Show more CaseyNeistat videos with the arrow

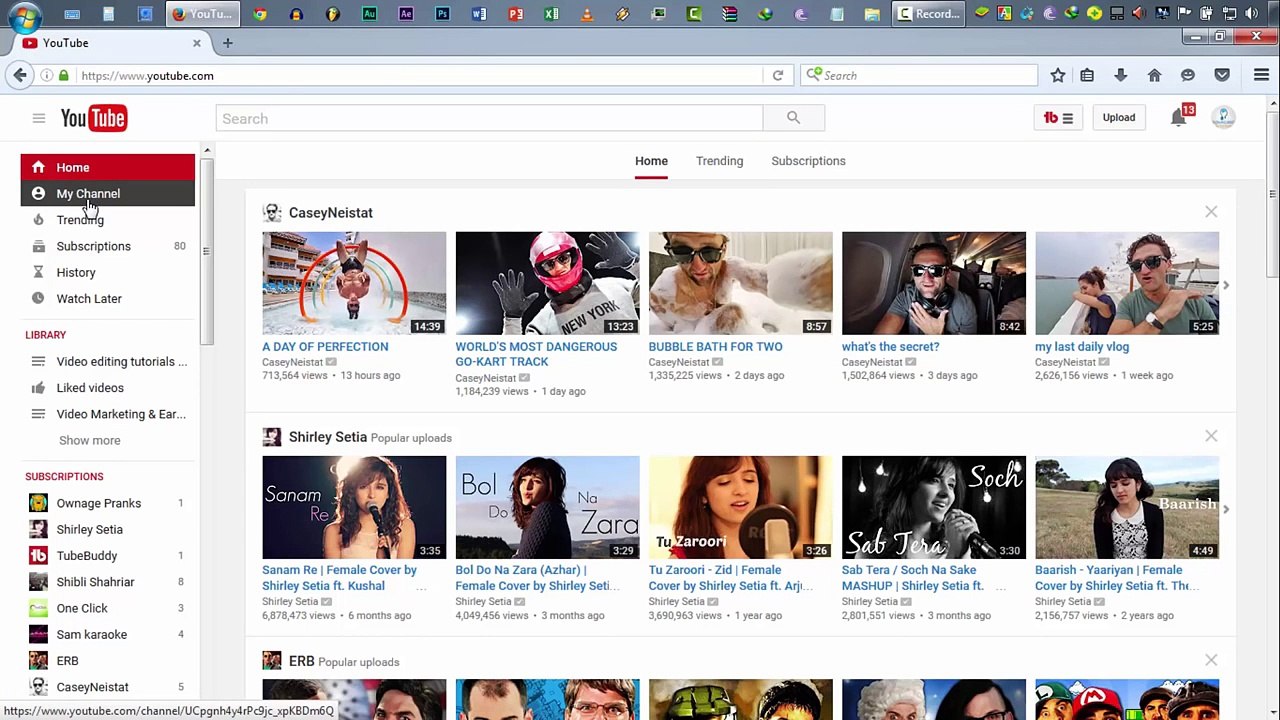coord(1226,285)
